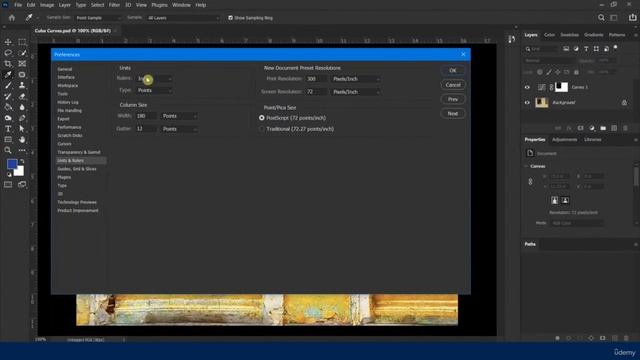Switch to the Libraries tab
The height and width of the screenshot is (360, 640).
click(x=593, y=140)
